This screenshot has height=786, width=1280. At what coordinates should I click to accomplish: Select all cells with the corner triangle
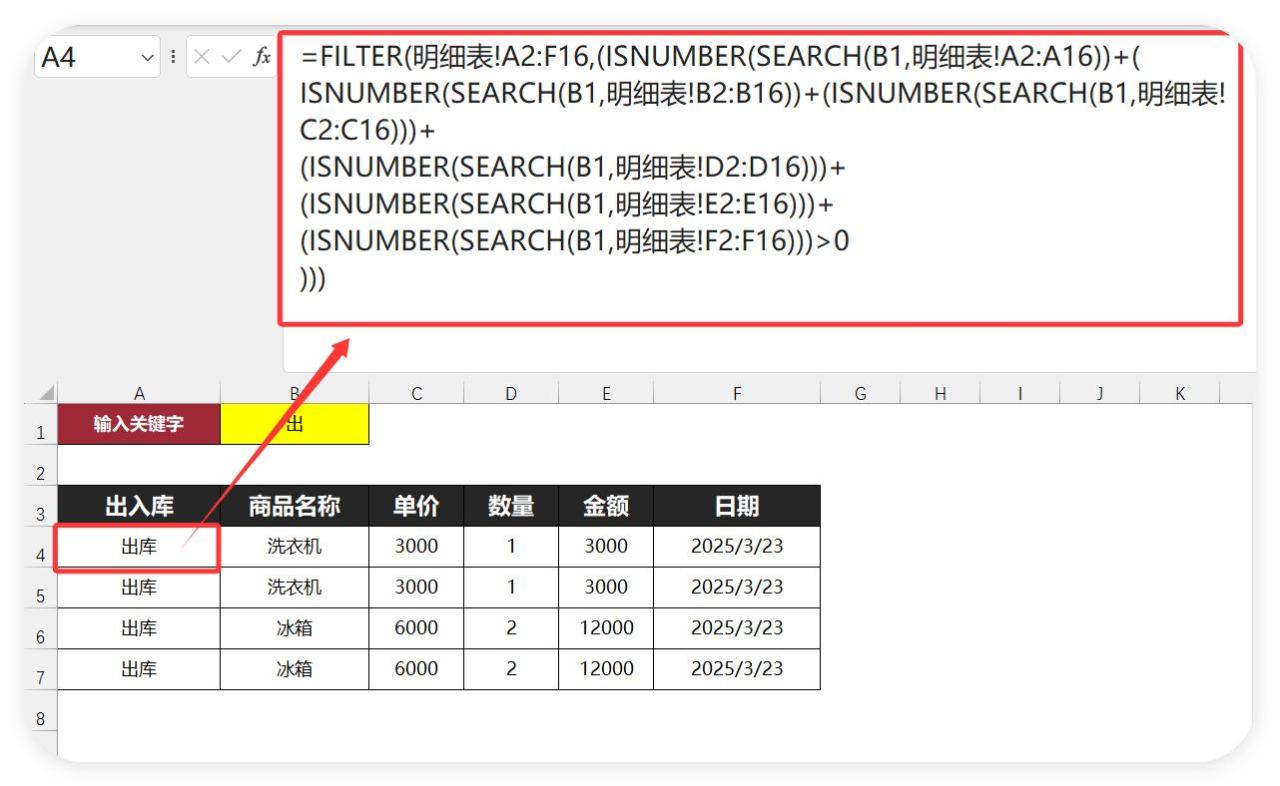pyautogui.click(x=44, y=393)
